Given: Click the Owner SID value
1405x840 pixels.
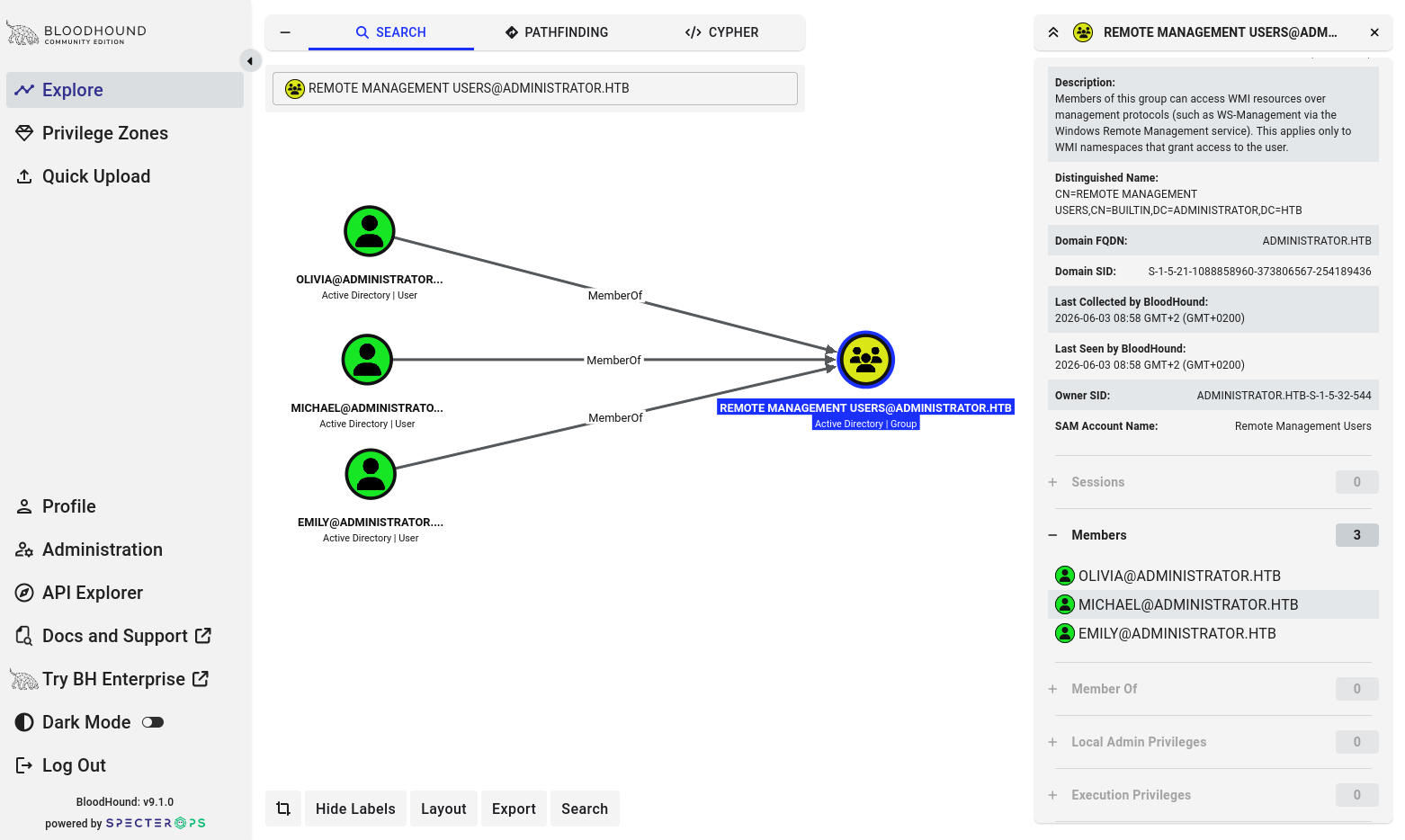Looking at the screenshot, I should [x=1284, y=396].
